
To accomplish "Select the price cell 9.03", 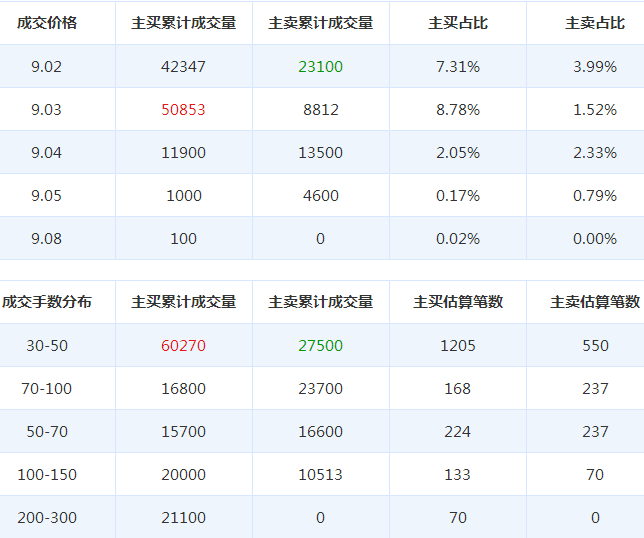I will (x=46, y=110).
